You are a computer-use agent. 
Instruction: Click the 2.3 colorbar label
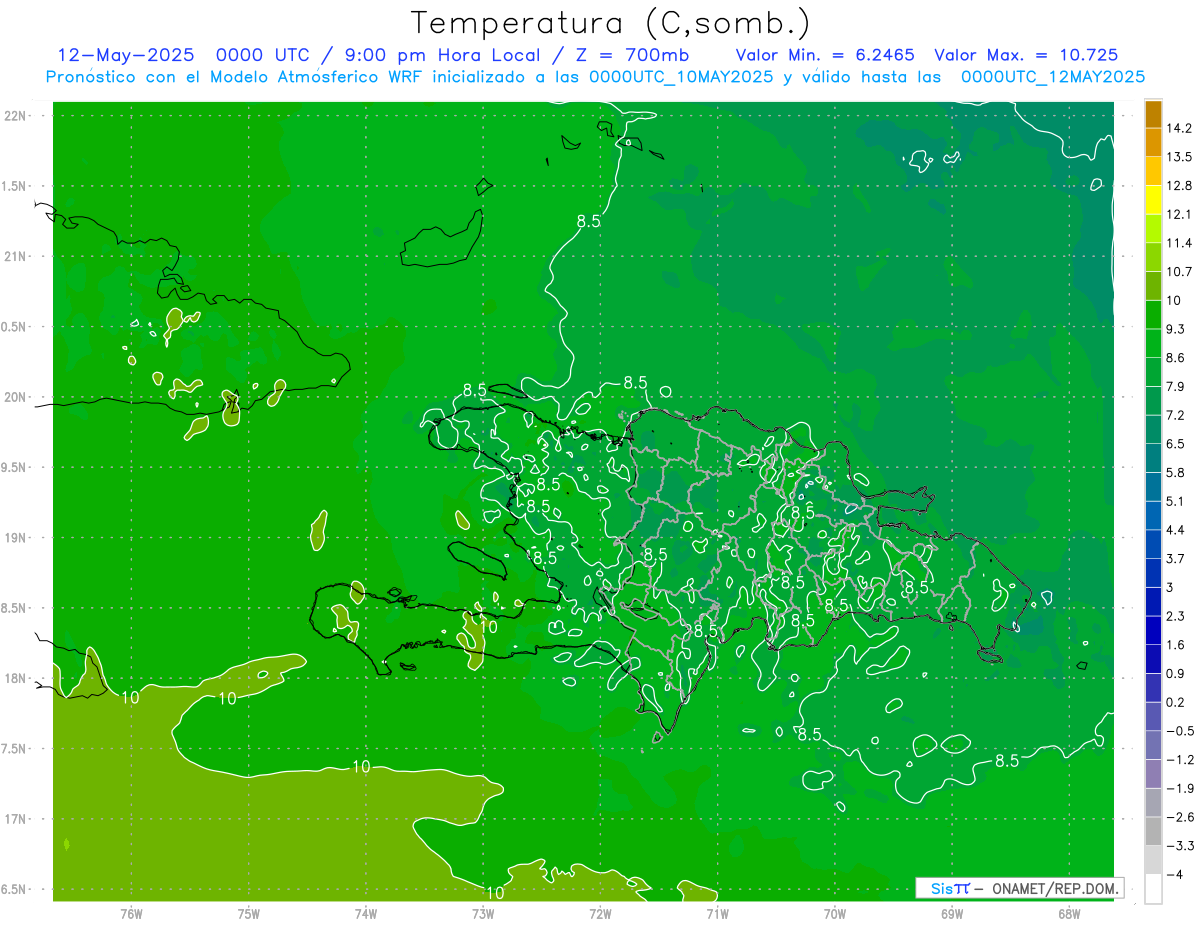click(x=1176, y=616)
